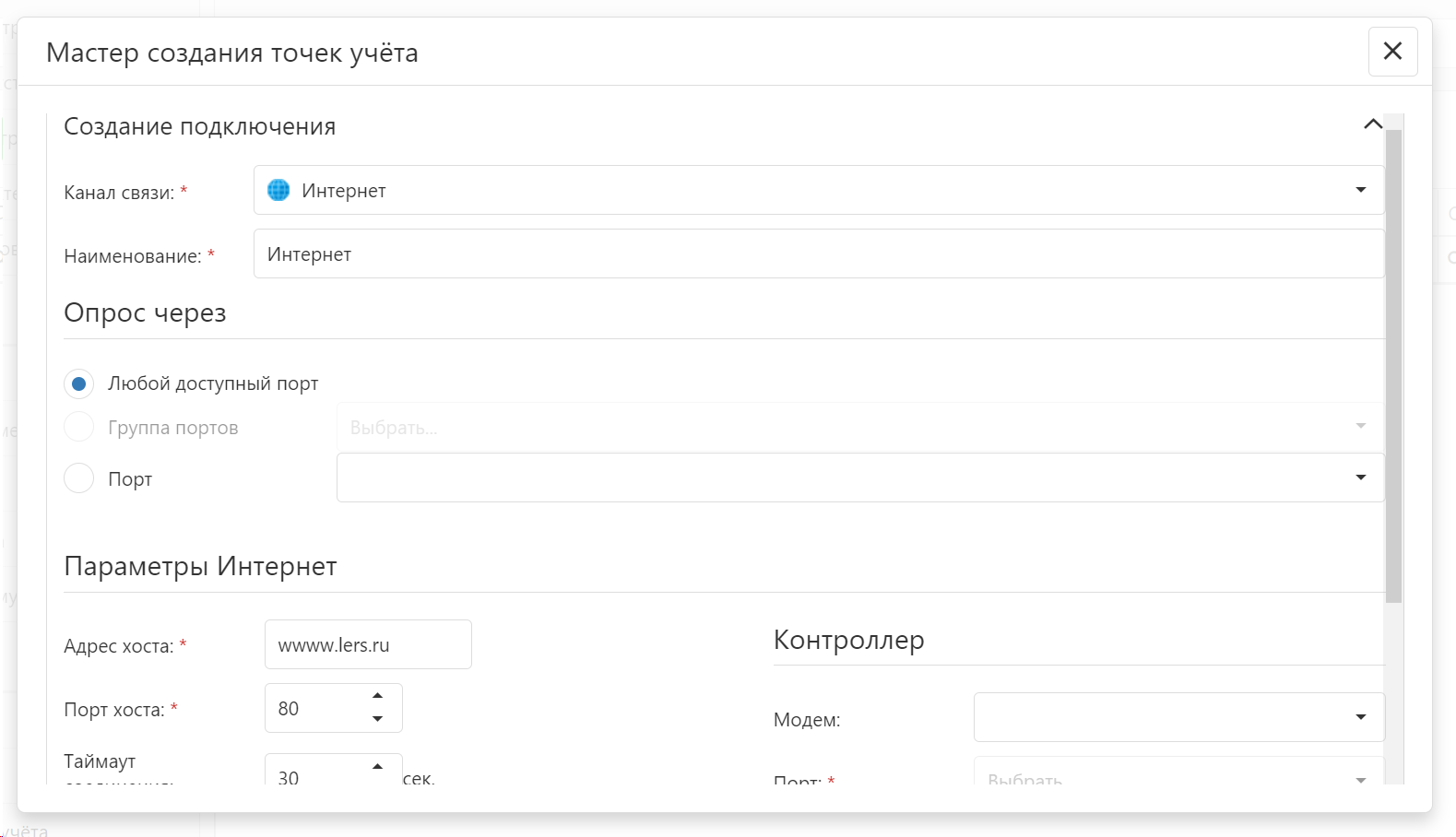Select the Любой доступный порт radio button

pyautogui.click(x=79, y=383)
